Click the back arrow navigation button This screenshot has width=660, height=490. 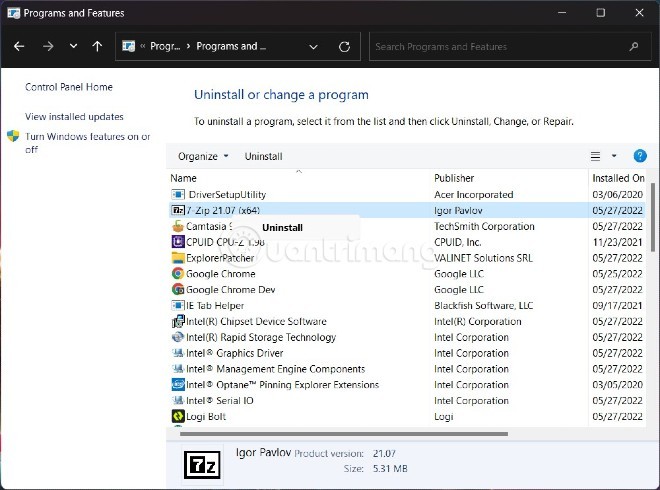(21, 46)
